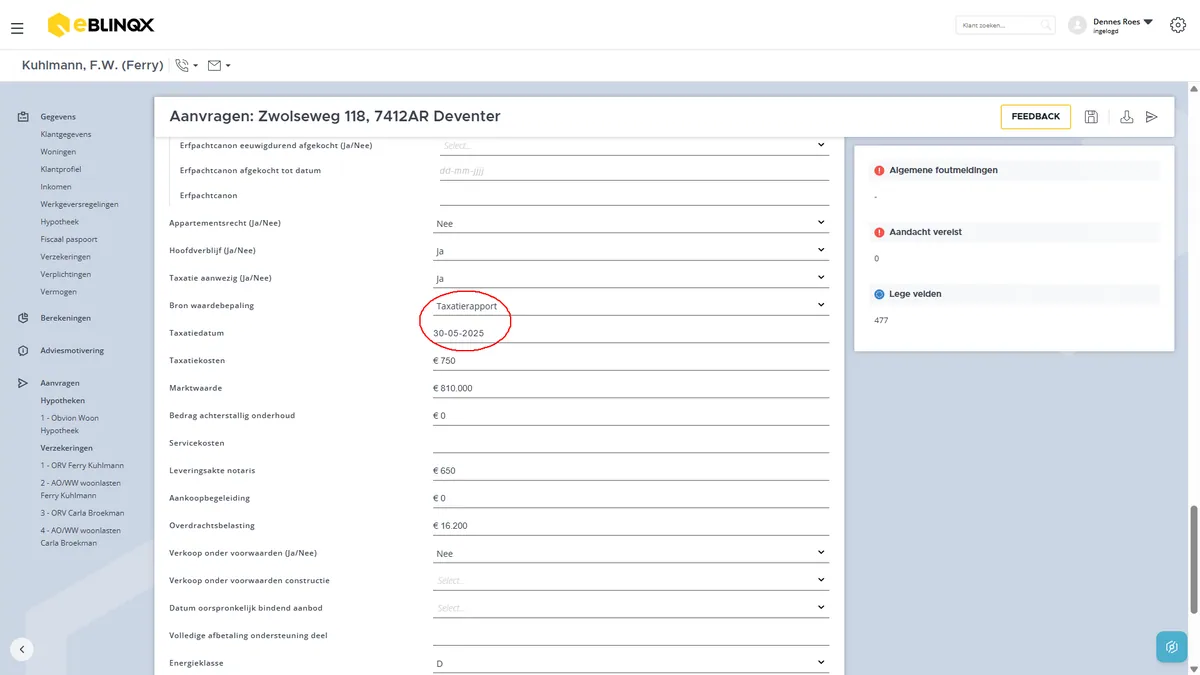Open the Hoofdverblijf (Ja/Nee) dropdown
Viewport: 1200px width, 675px height.
point(631,250)
